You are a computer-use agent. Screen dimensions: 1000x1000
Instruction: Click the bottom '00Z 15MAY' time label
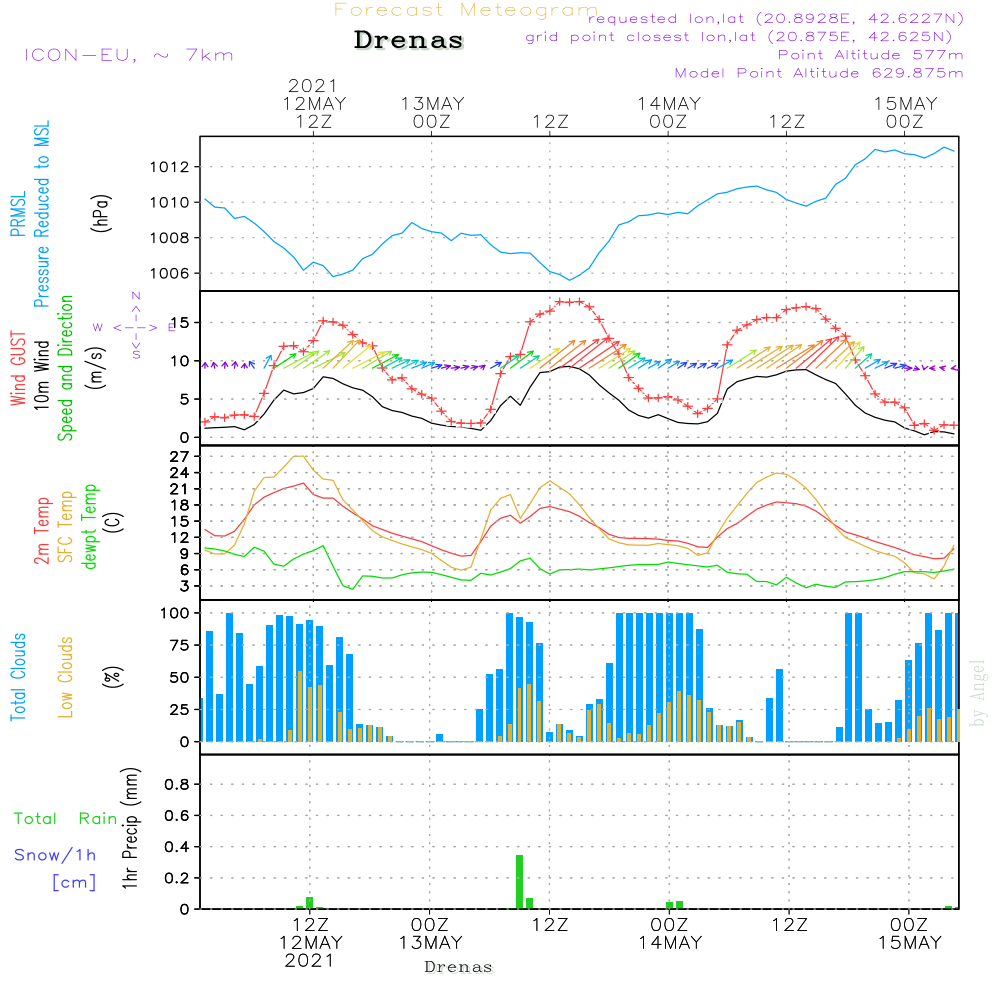[909, 934]
